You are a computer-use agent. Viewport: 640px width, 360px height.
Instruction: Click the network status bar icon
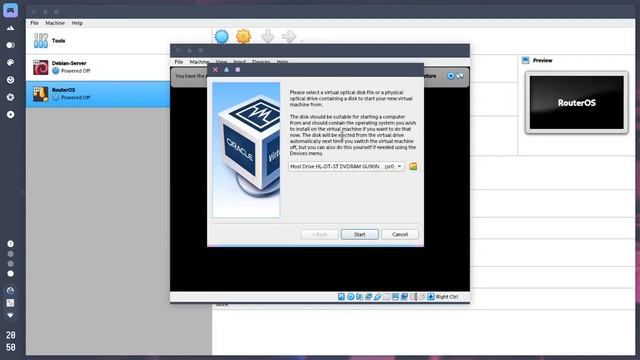(368, 297)
